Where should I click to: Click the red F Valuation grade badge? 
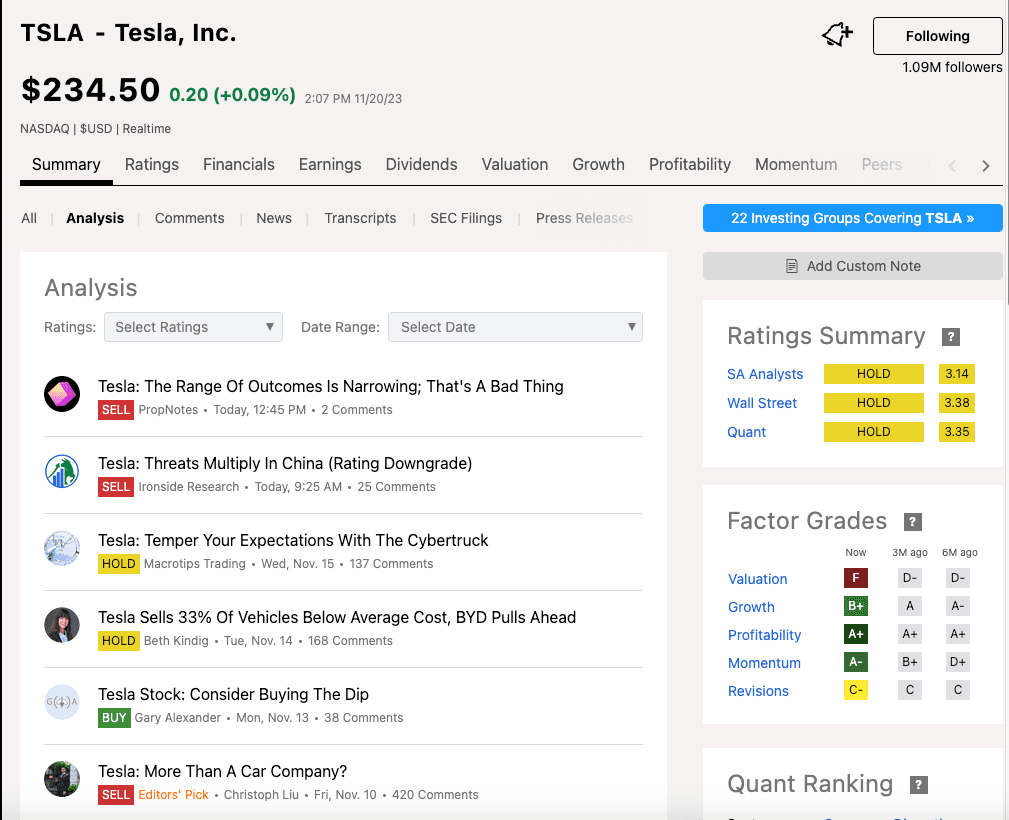[x=855, y=578]
